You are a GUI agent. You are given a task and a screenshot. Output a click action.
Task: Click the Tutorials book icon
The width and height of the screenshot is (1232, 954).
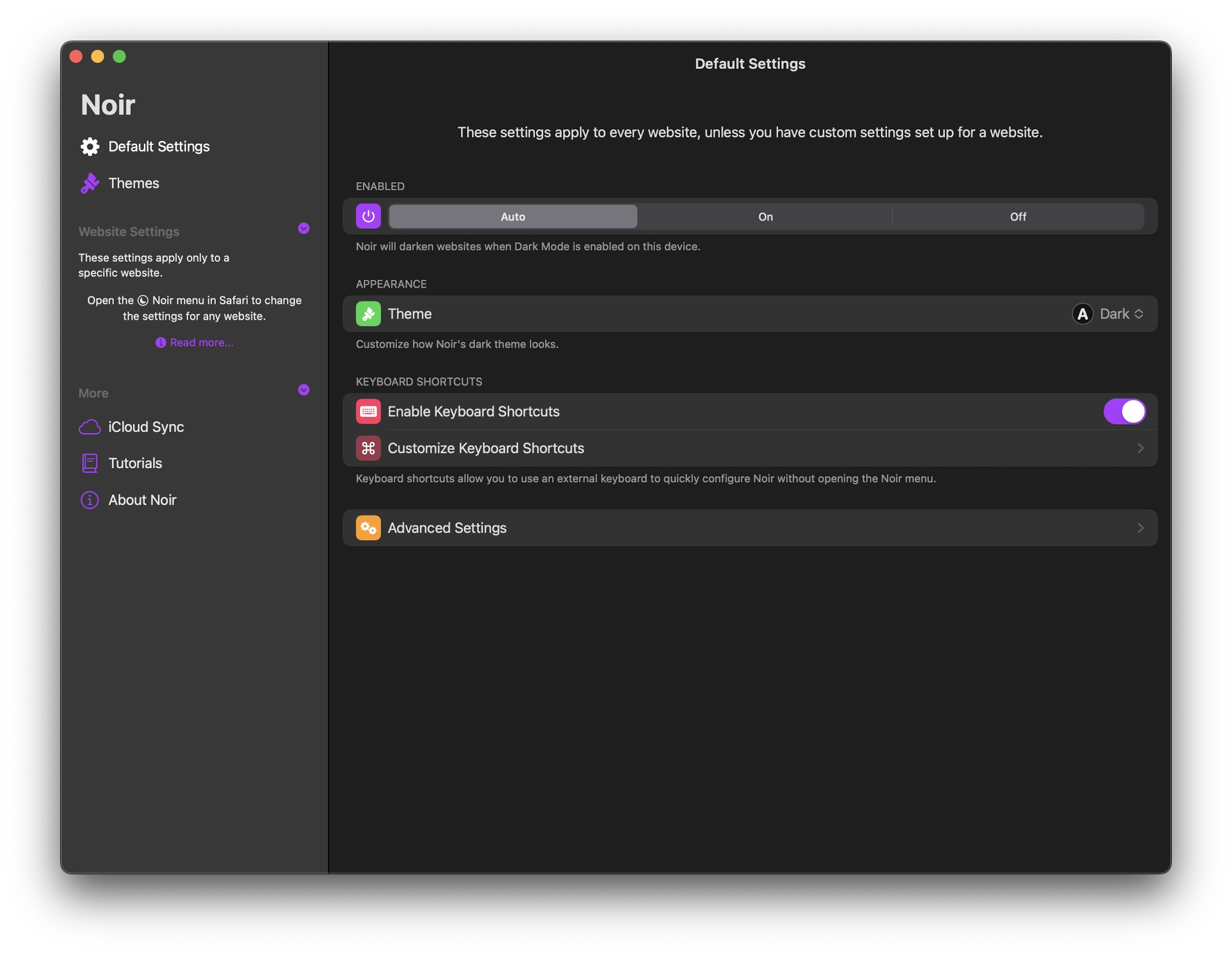click(89, 463)
